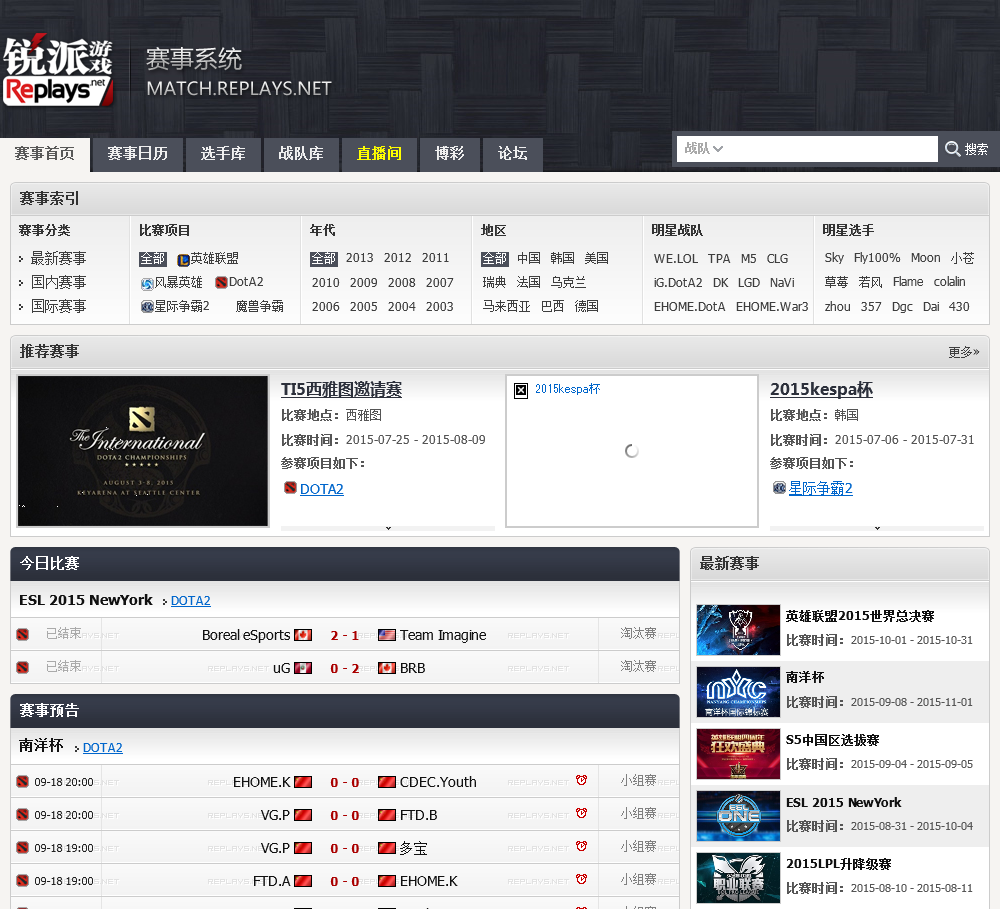Image resolution: width=1000 pixels, height=909 pixels.
Task: Open the 赛事首页 tab
Action: (x=45, y=154)
